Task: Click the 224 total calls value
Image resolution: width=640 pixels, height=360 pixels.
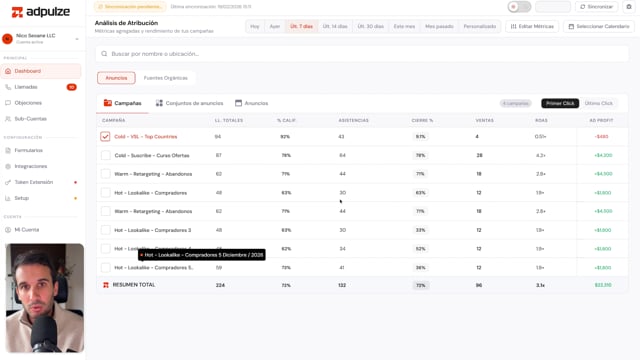Action: click(220, 285)
